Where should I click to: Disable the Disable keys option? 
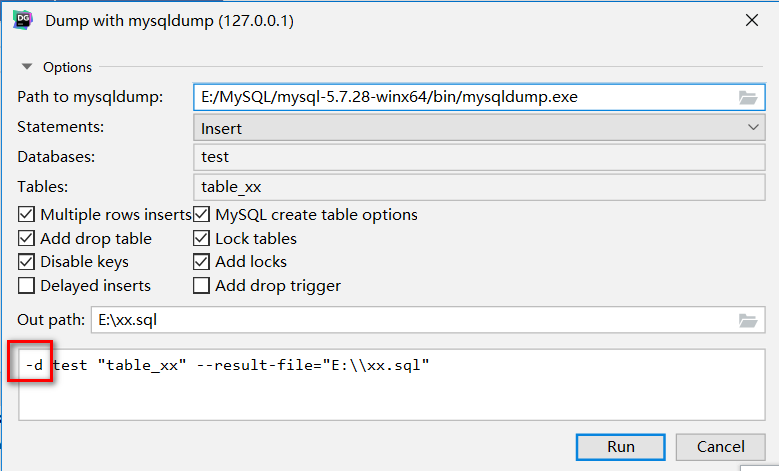point(27,262)
